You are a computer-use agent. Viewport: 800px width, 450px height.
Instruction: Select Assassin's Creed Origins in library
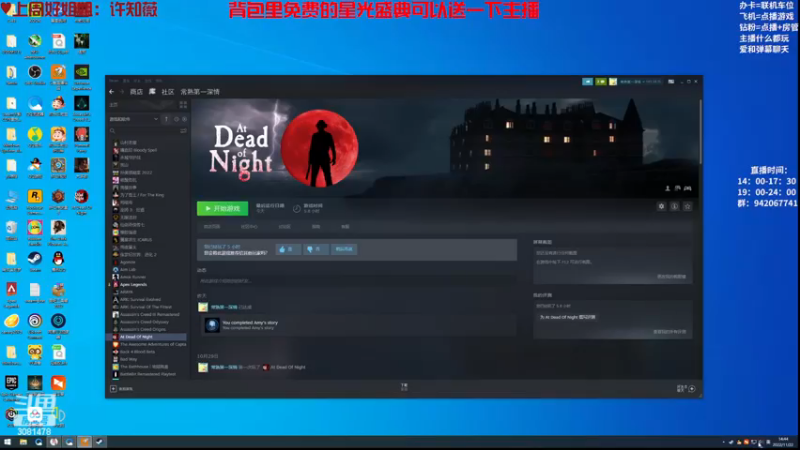142,330
